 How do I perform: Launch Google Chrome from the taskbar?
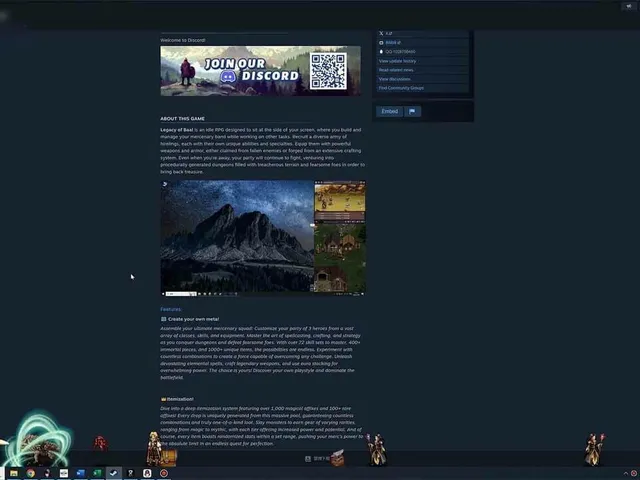[31, 473]
